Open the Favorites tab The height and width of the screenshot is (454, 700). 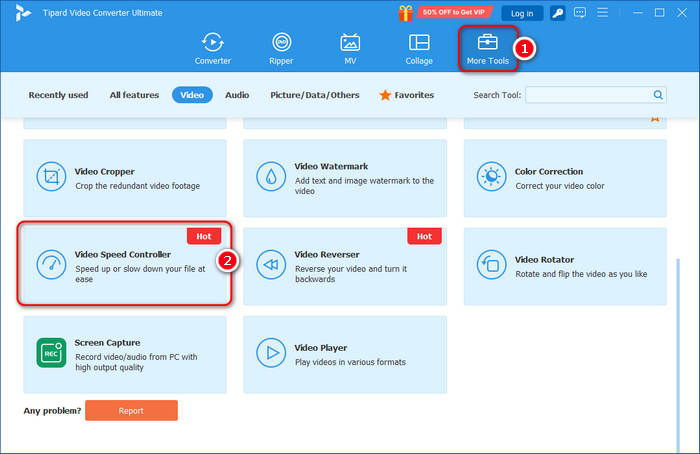tap(407, 95)
